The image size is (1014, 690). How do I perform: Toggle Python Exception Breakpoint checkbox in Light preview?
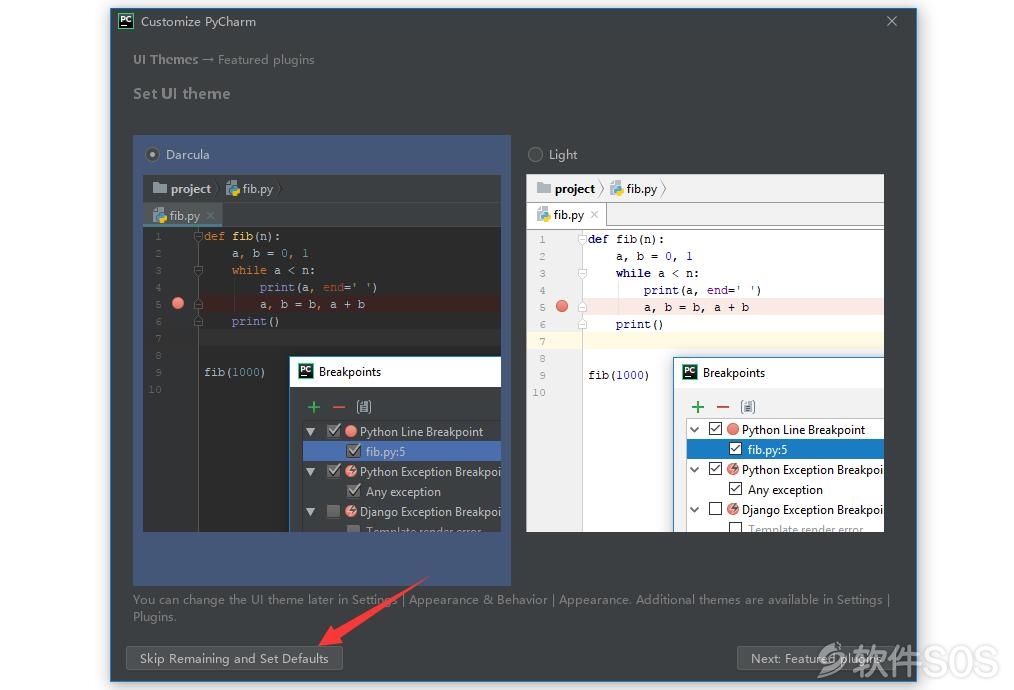715,469
